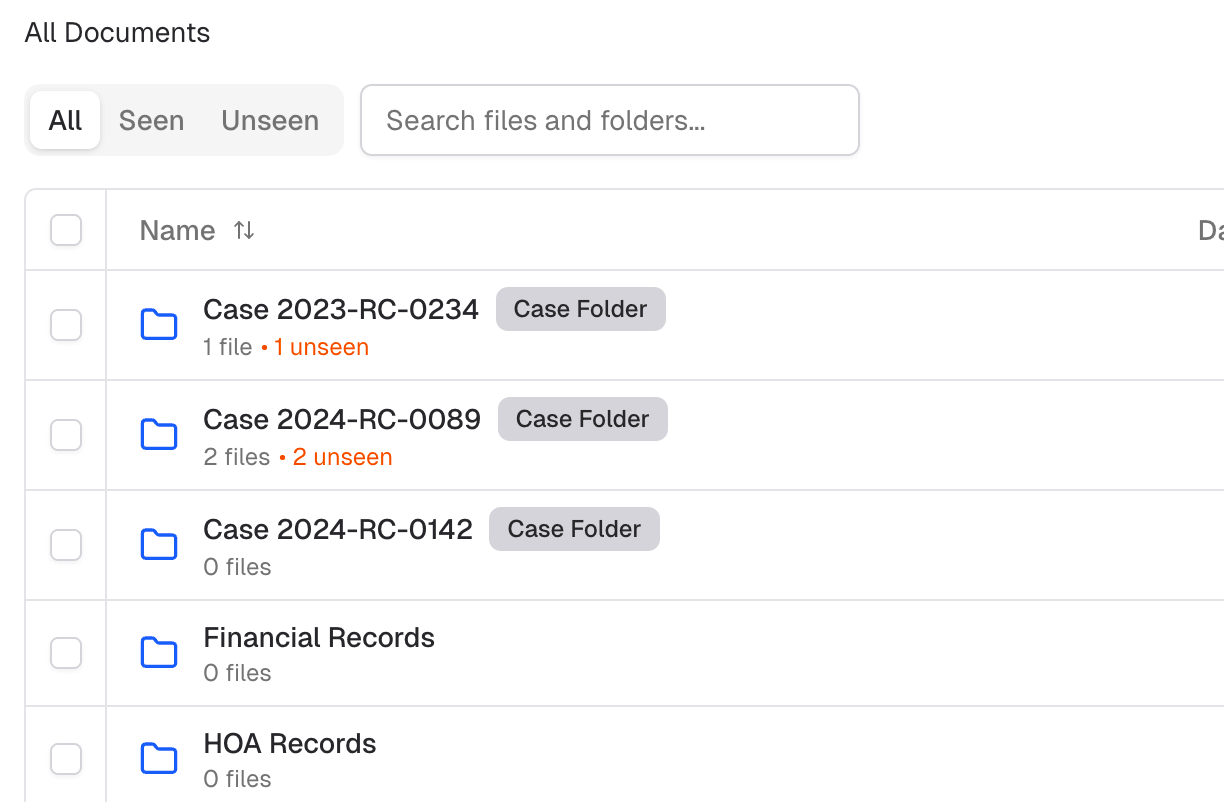Select the HOA Records folder icon
The height and width of the screenshot is (802, 1224).
159,758
